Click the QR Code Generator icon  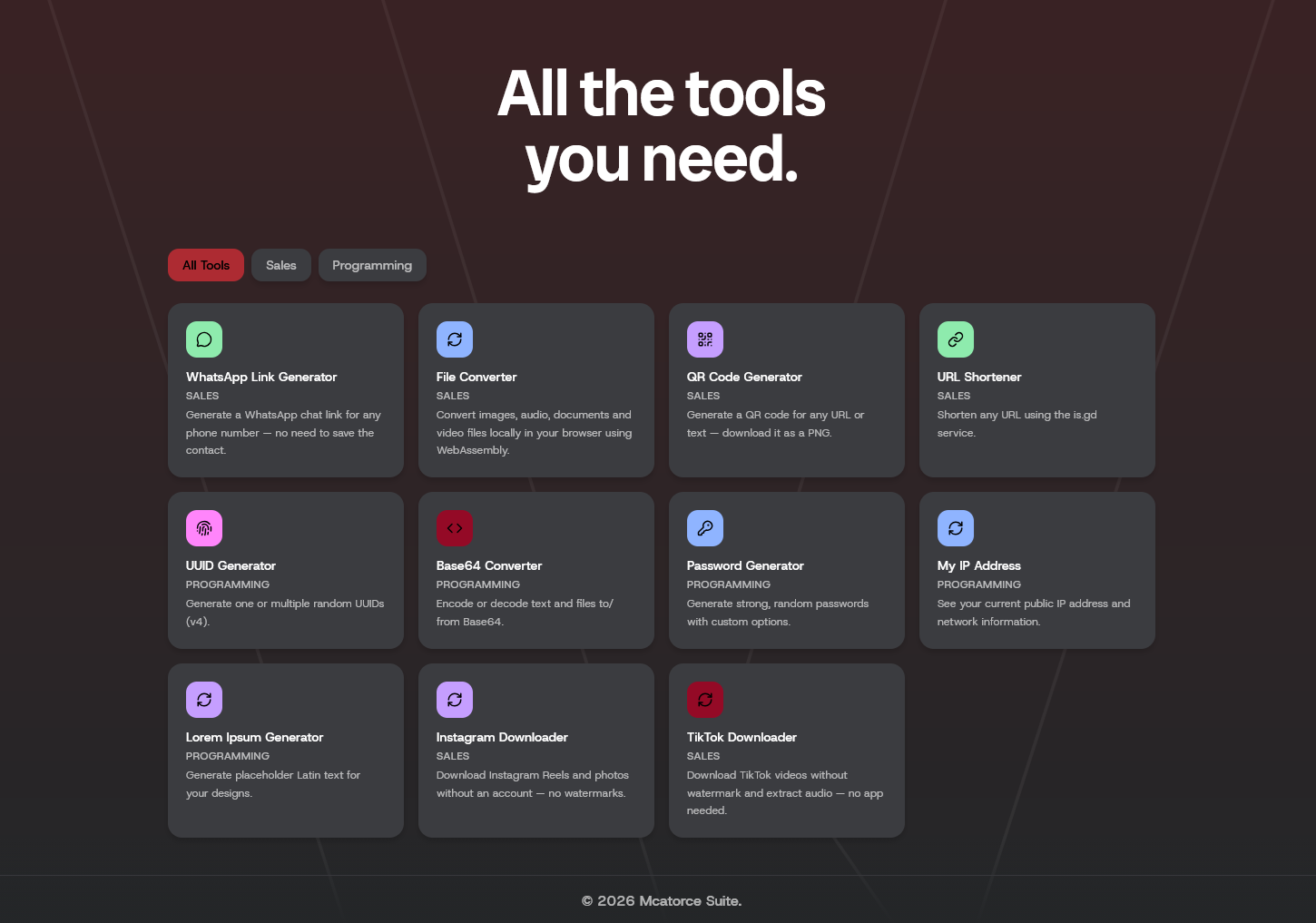click(705, 339)
